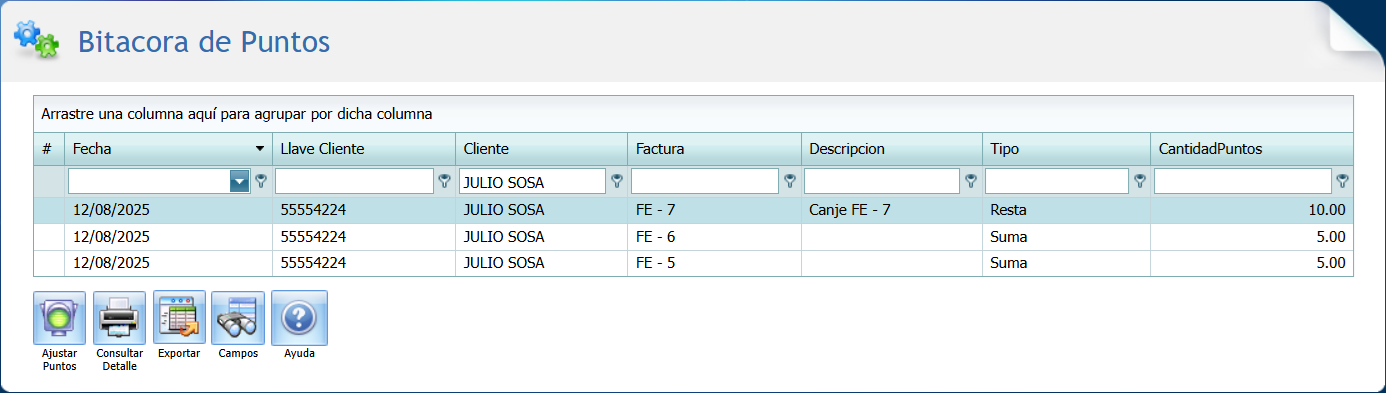Click the Fecha filter funnel icon
Image resolution: width=1386 pixels, height=393 pixels.
(262, 181)
